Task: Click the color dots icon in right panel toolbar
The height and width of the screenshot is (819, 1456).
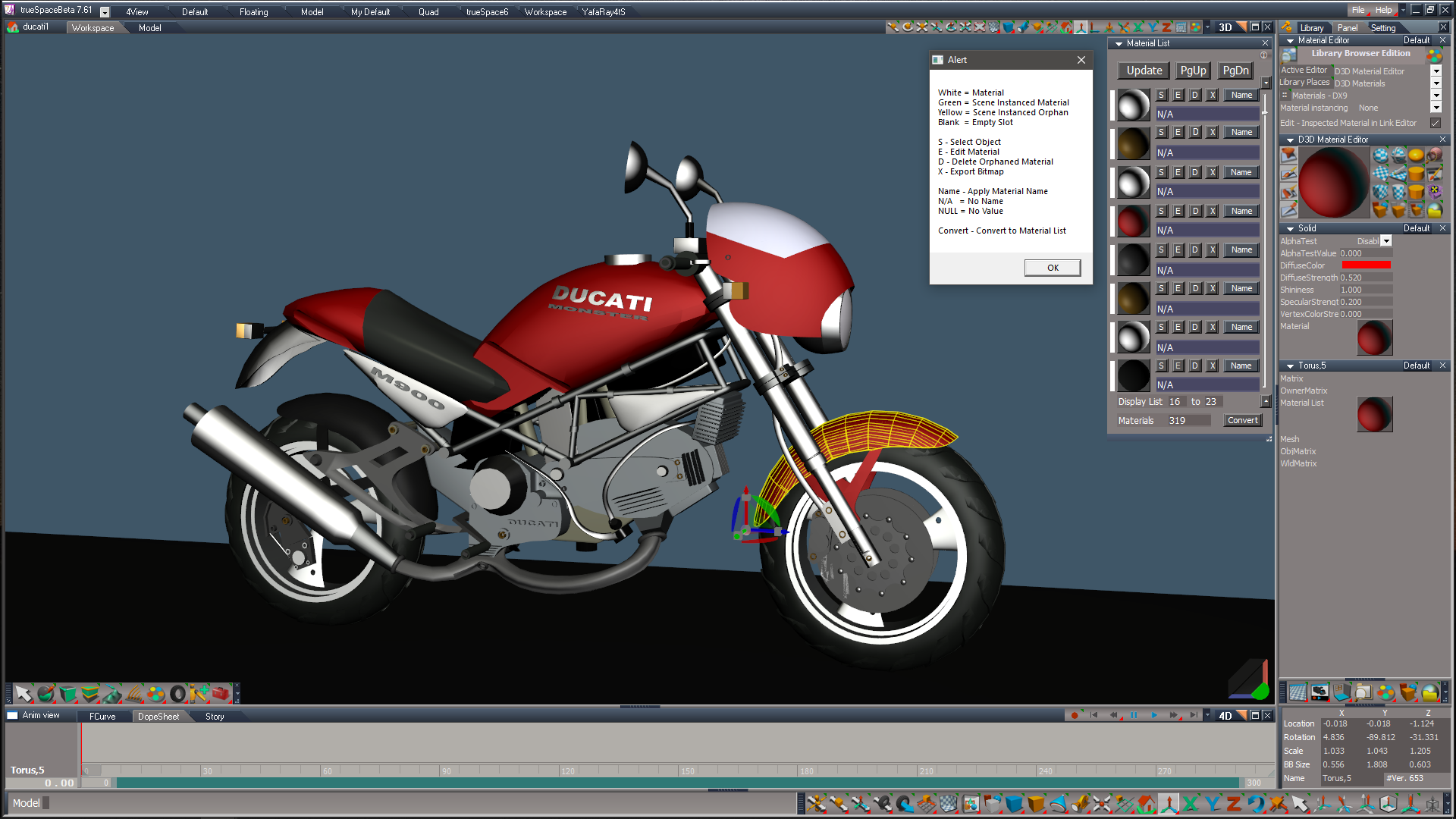Action: tap(1385, 692)
